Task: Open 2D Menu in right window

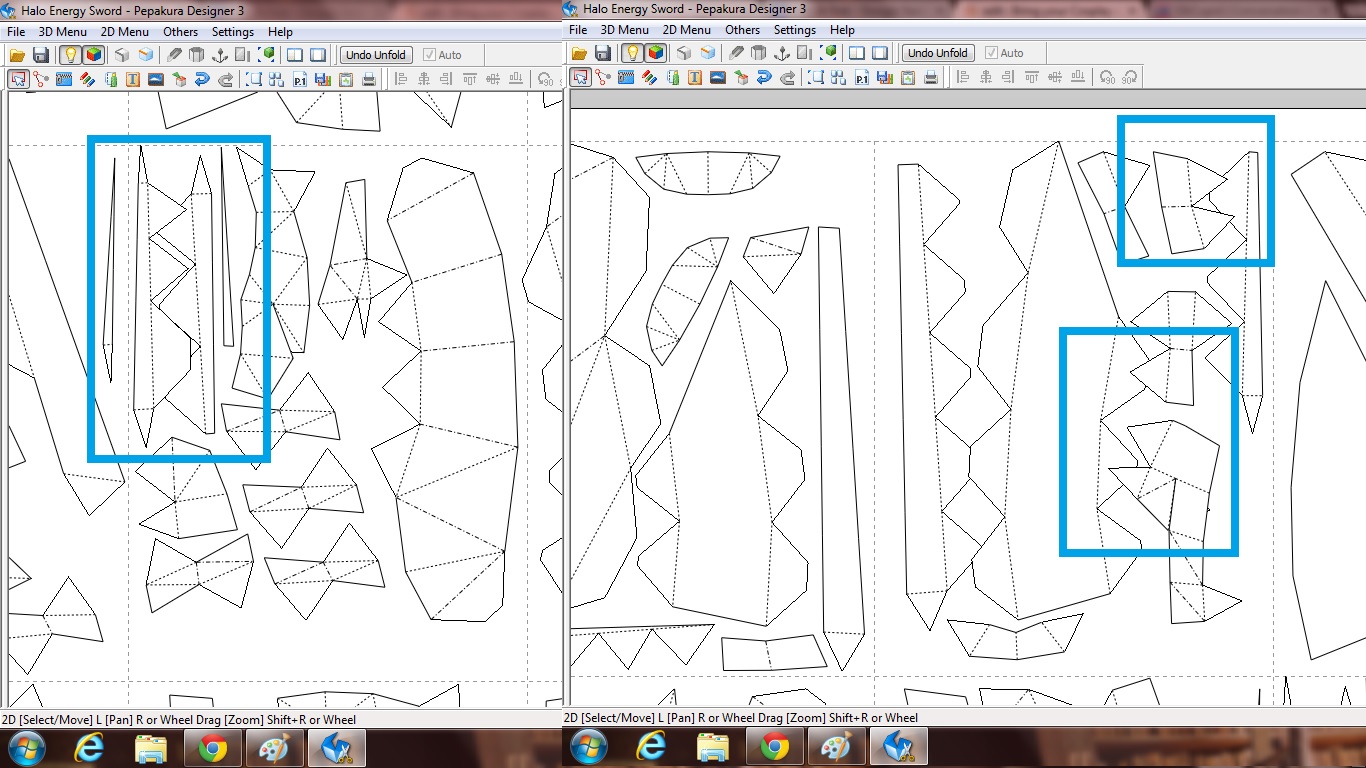Action: tap(687, 30)
